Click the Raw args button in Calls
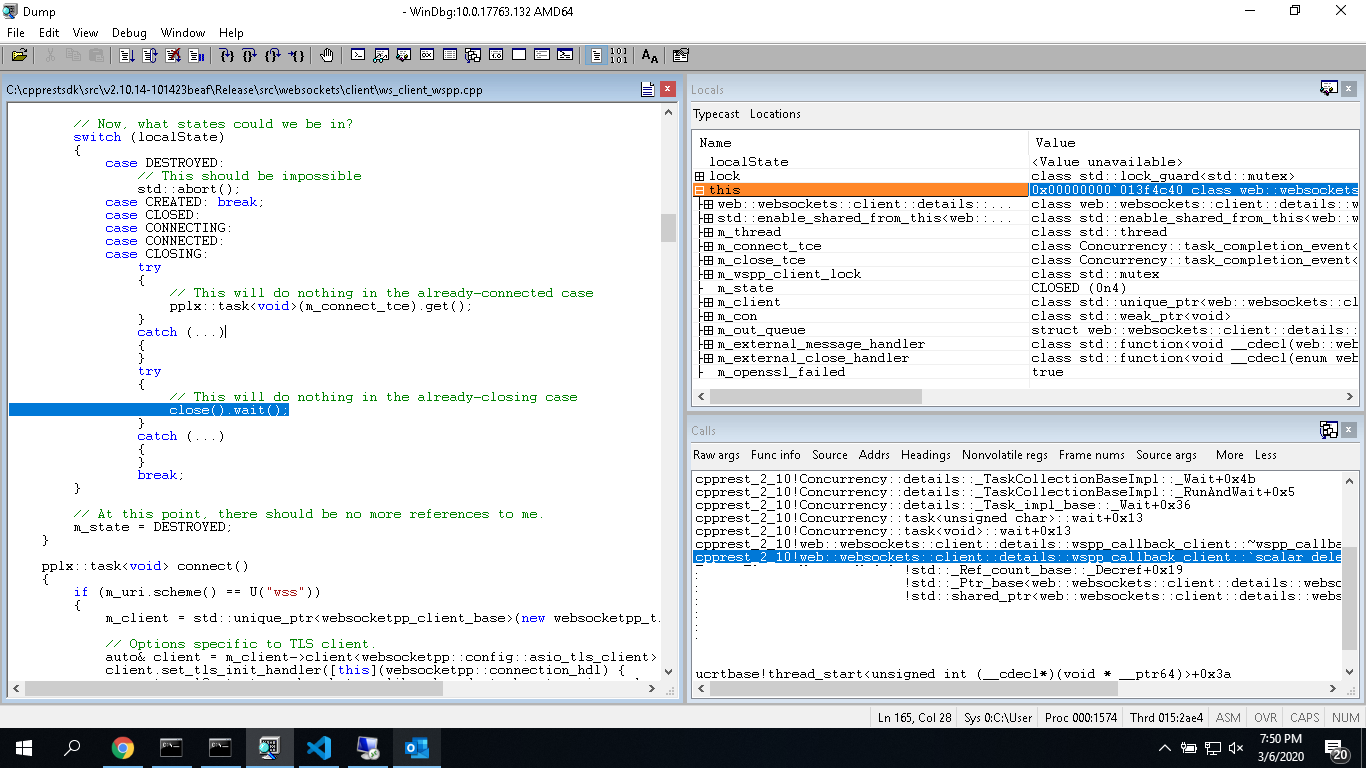The width and height of the screenshot is (1366, 768). pyautogui.click(x=716, y=455)
